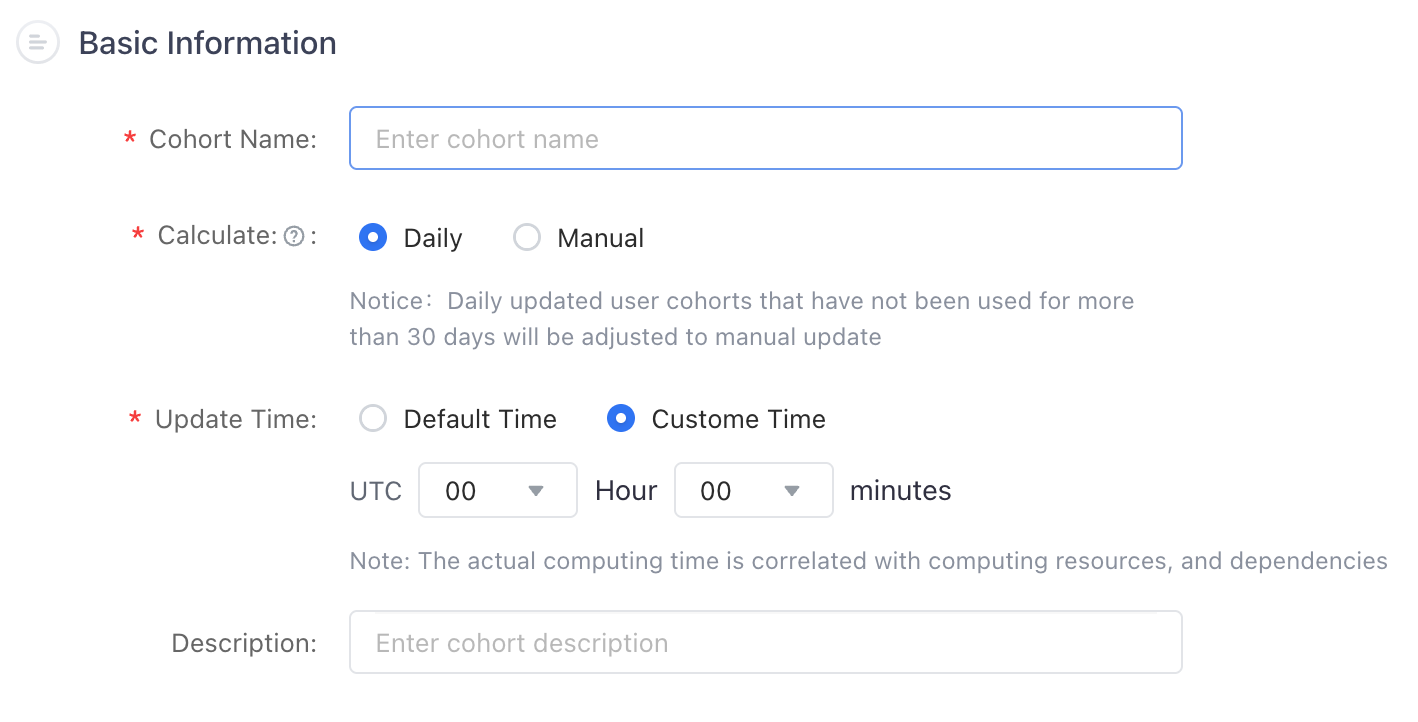The width and height of the screenshot is (1418, 722).
Task: Focus the cohort Description input field
Action: point(766,642)
